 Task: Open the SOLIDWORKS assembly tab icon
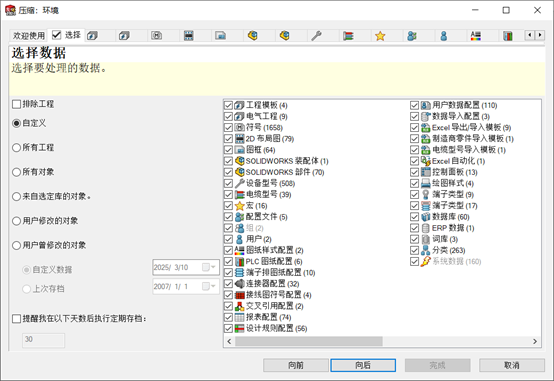pyautogui.click(x=253, y=36)
